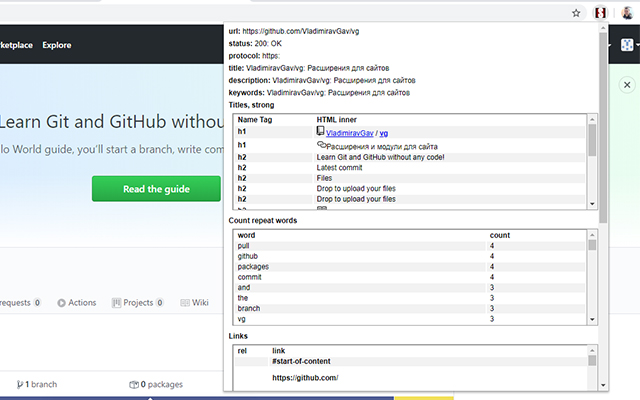Select the 'commit' word row
The image size is (640, 400).
(x=410, y=277)
